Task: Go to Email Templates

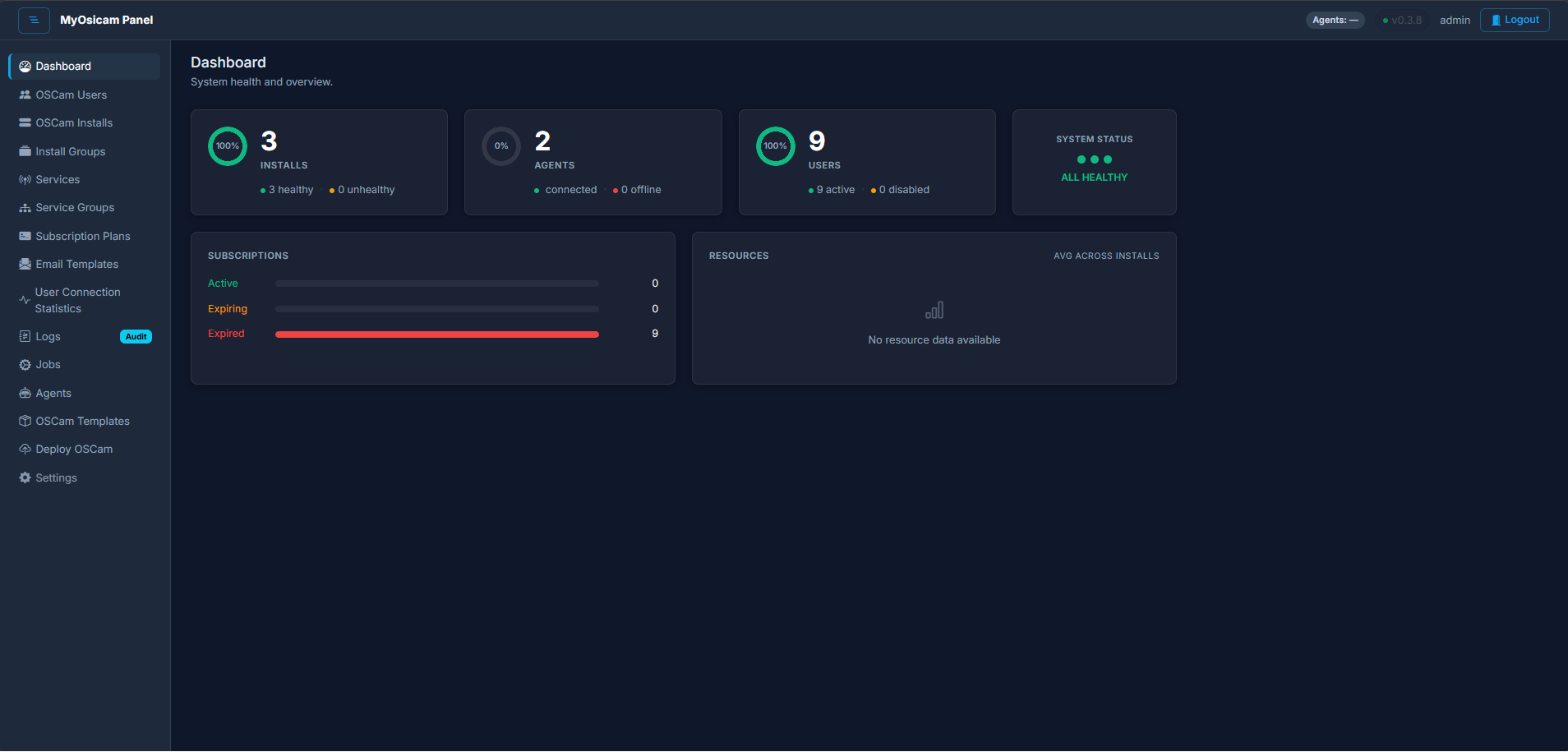Action: pyautogui.click(x=85, y=264)
